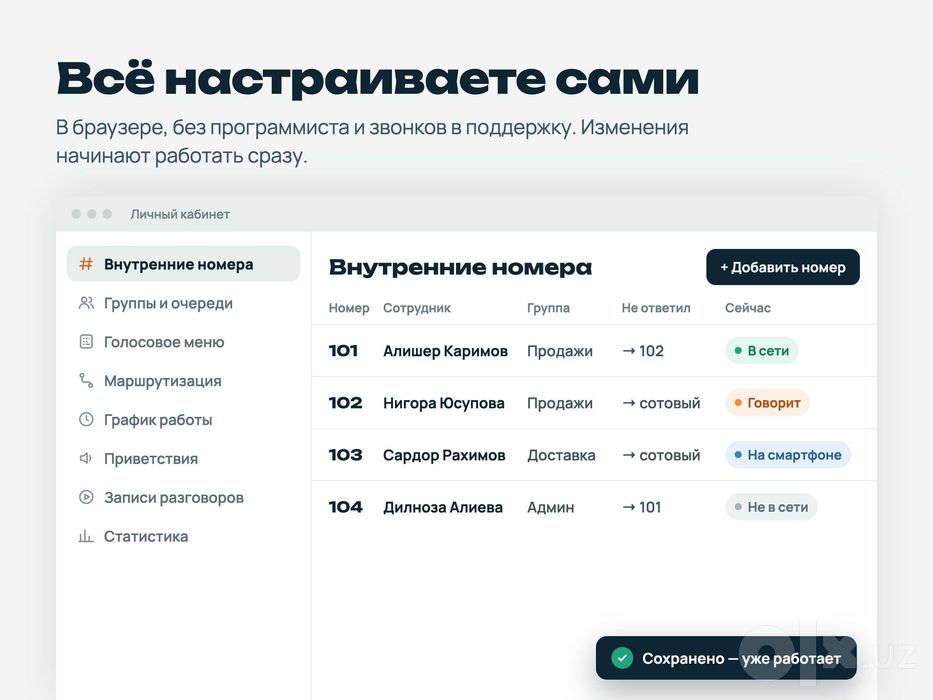Click the route icon for Маршрутизация
This screenshot has height=700, width=933.
[86, 380]
